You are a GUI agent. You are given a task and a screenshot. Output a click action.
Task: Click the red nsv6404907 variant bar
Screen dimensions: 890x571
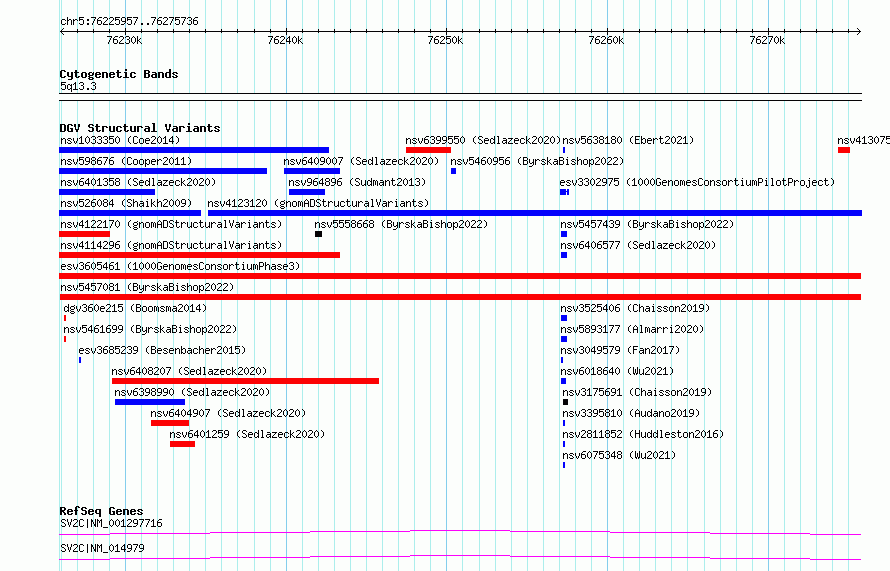click(170, 423)
